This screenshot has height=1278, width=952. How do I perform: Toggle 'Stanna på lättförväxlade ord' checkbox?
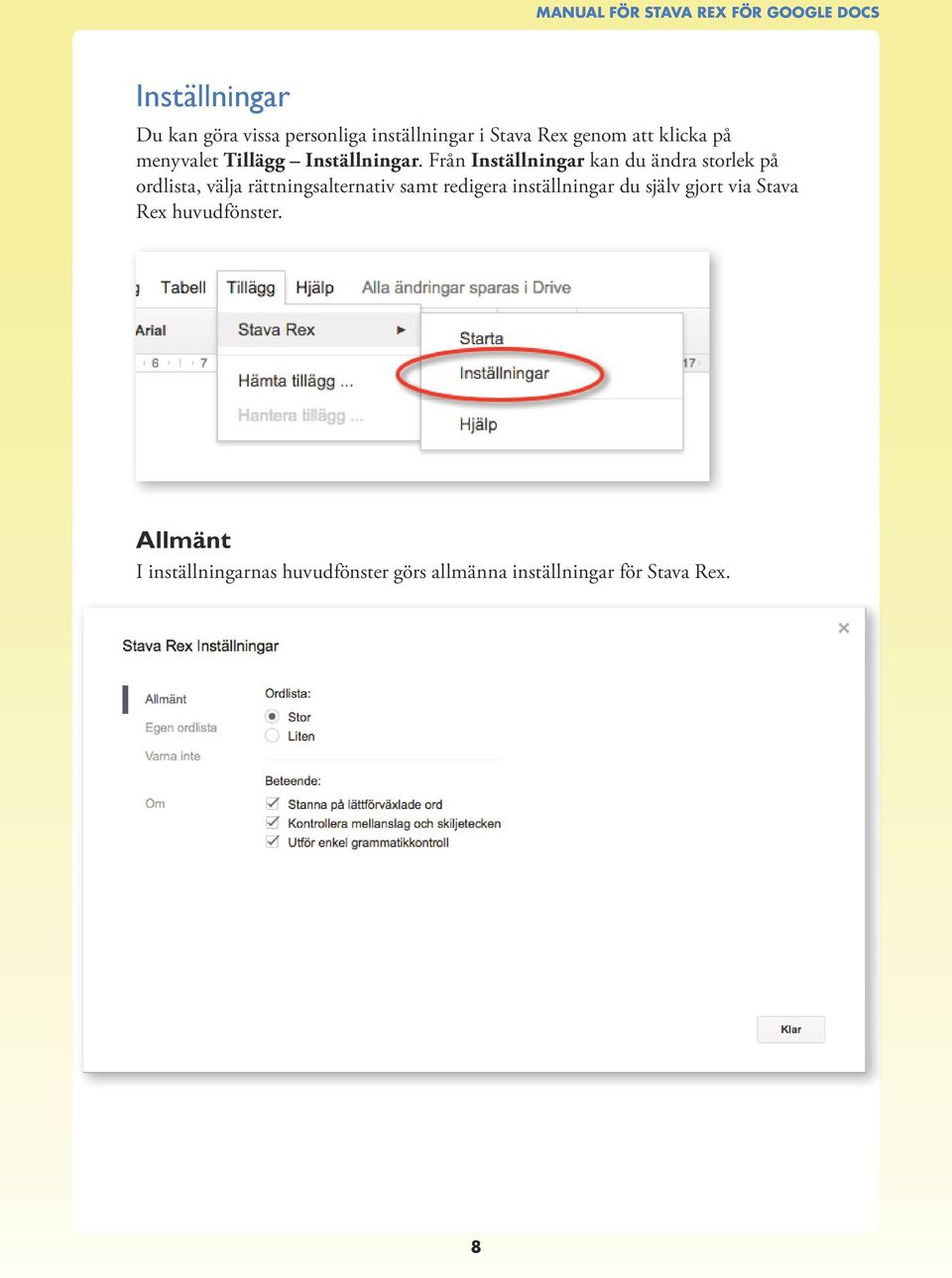pyautogui.click(x=273, y=803)
